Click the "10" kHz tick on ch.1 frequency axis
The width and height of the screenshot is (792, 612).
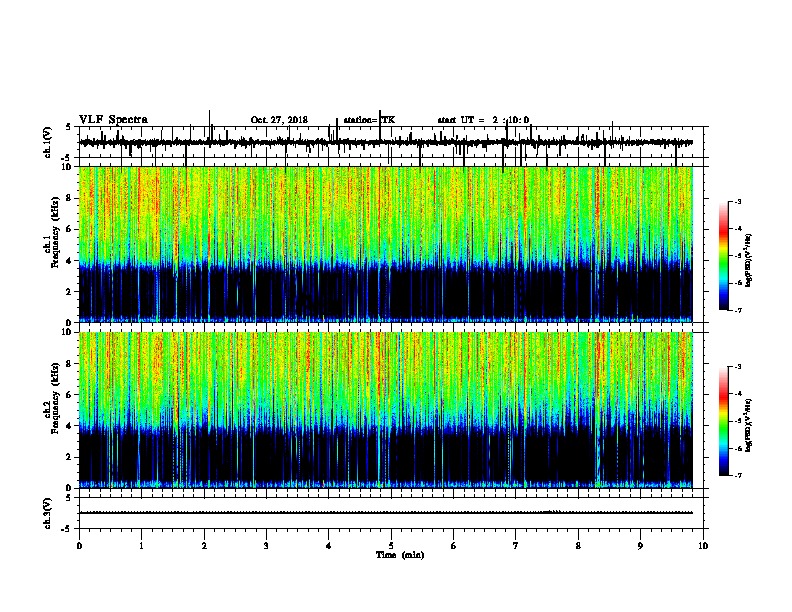click(x=68, y=167)
